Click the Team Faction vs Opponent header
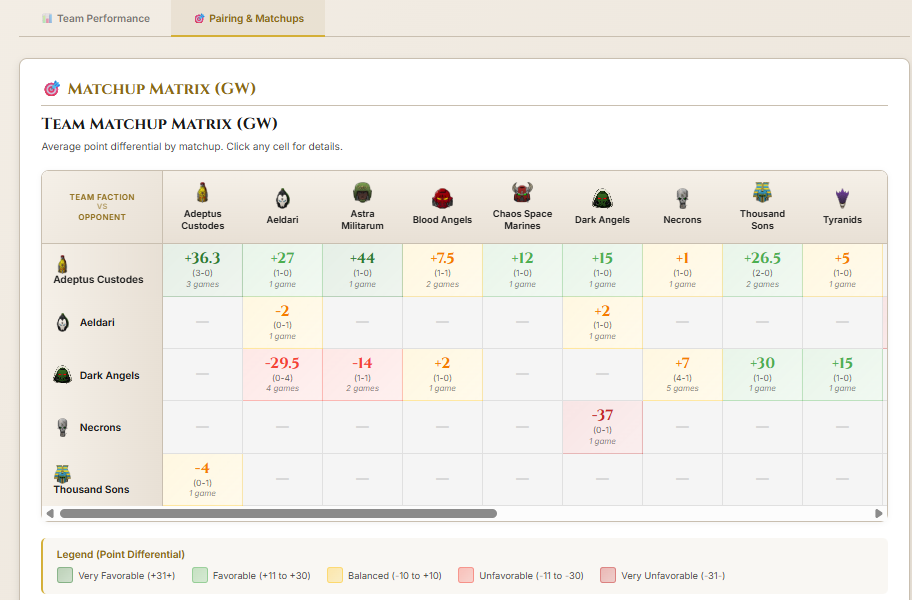Screen dimensions: 912x600 point(102,207)
